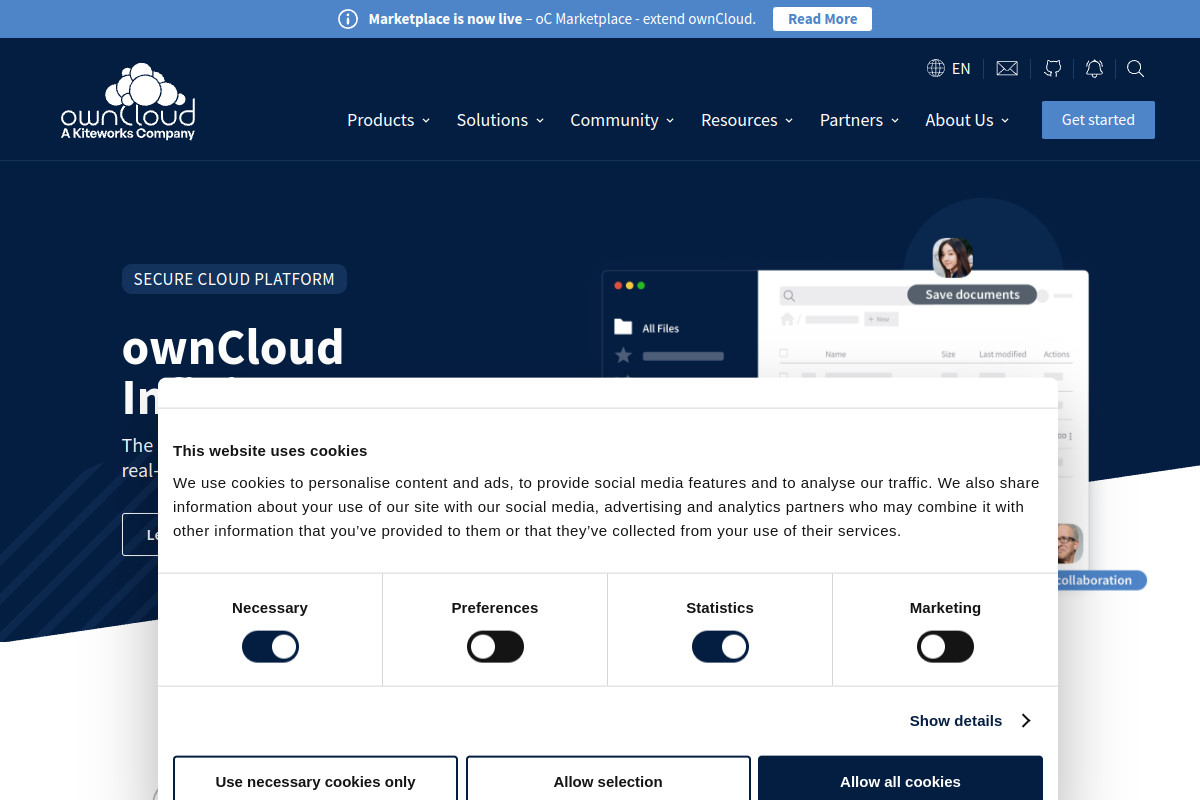The height and width of the screenshot is (800, 1200).
Task: Click the SECURE CLOUD PLATFORM badge
Action: pos(234,279)
